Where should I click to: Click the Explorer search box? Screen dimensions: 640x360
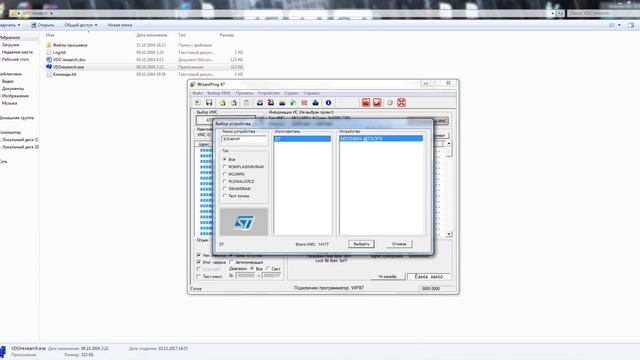click(x=603, y=13)
